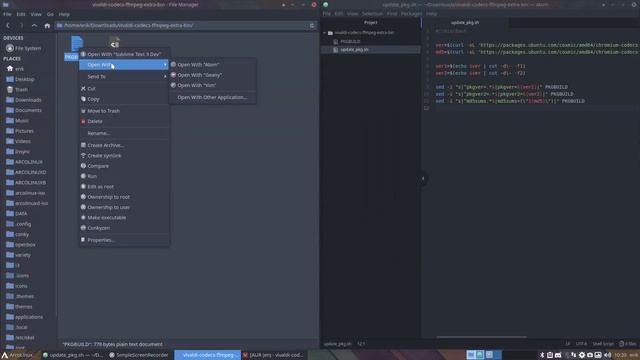Choose Conkyzen in the context menu

click(x=124, y=228)
